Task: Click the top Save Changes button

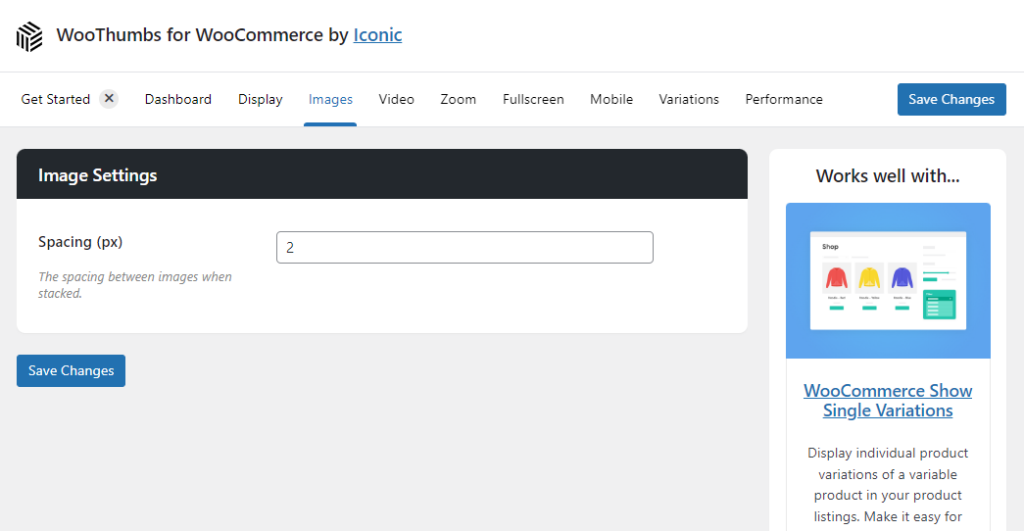Action: 952,99
